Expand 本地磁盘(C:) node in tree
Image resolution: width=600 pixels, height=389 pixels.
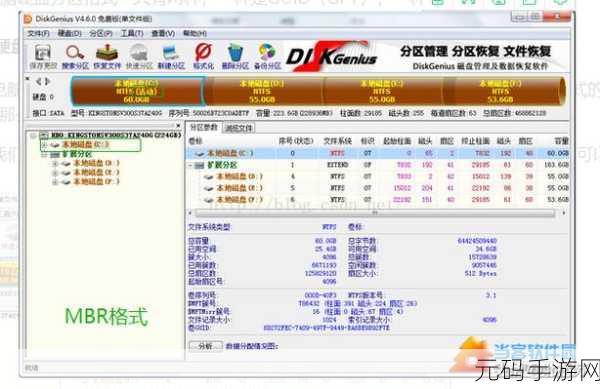pyautogui.click(x=44, y=145)
